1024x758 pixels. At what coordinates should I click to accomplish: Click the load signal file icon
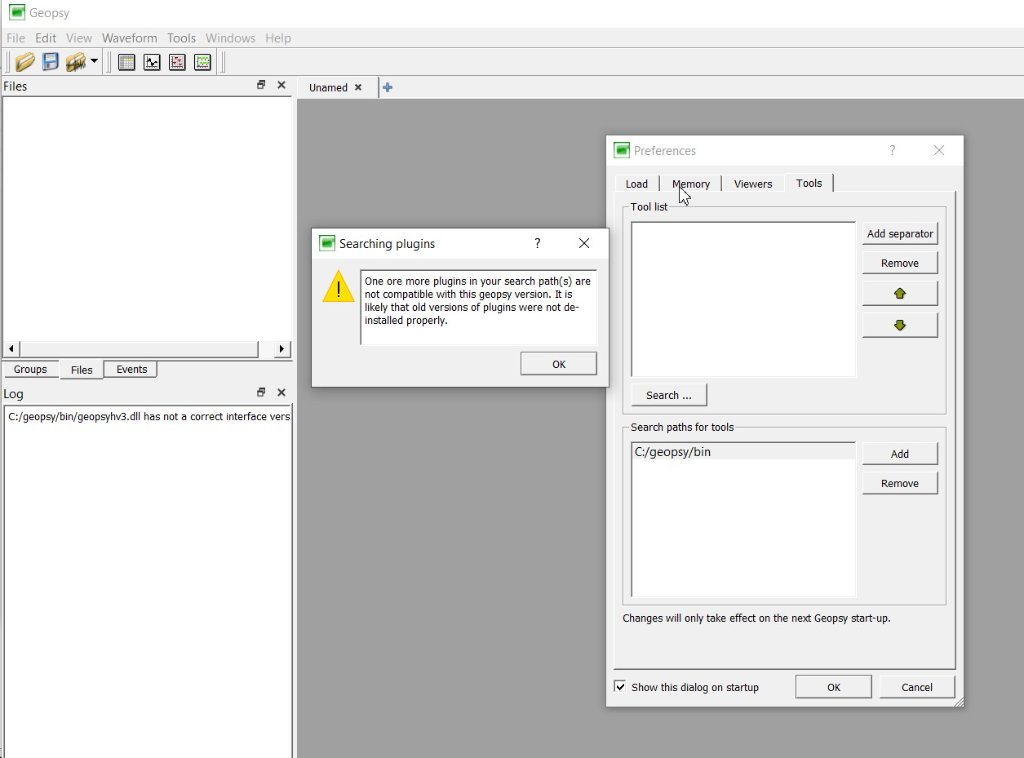(76, 62)
